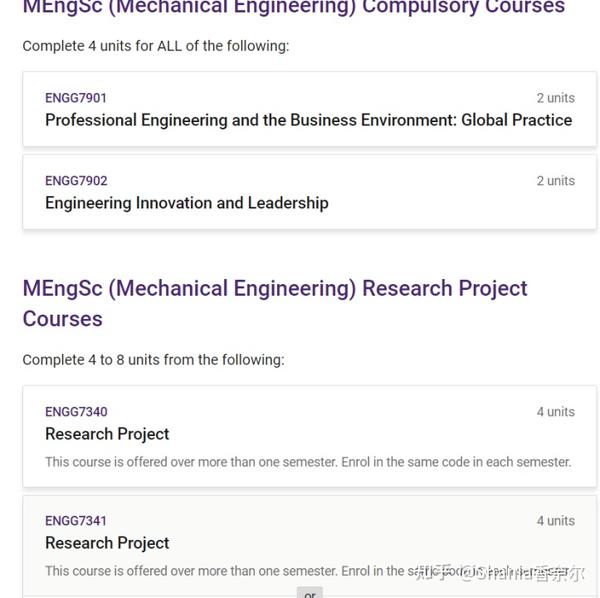Select the ENGG7341 Research Project title
Image resolution: width=600 pixels, height=598 pixels.
point(107,543)
